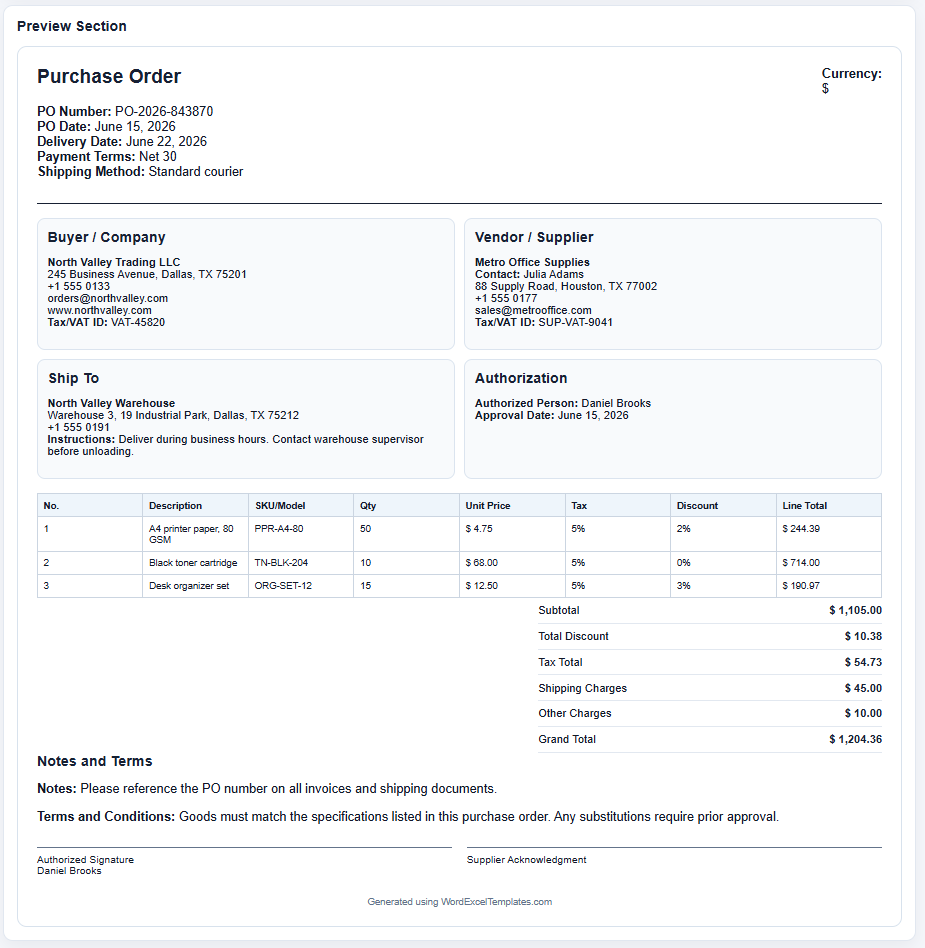
Task: Click the sales@metrooffice.com email
Action: point(533,310)
